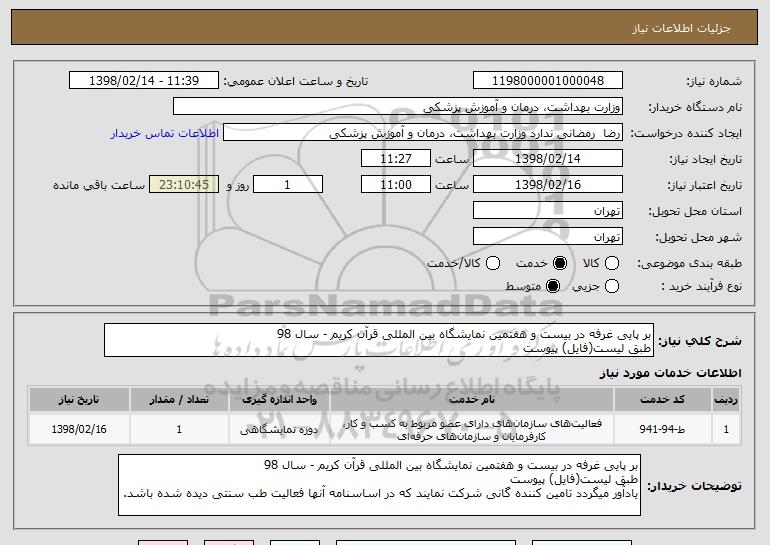This screenshot has width=770, height=545.
Task: Choose the متوسط purchase type radio
Action: click(553, 286)
